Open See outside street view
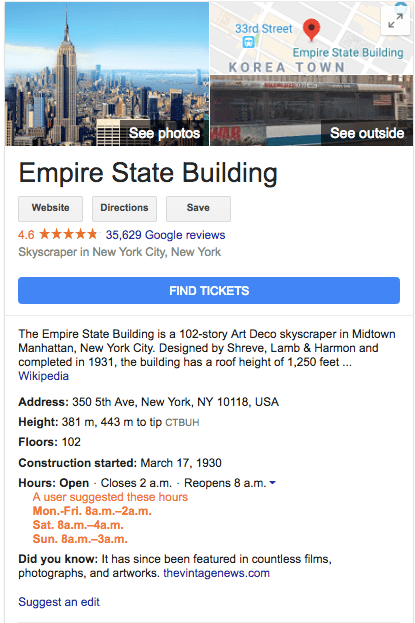 pos(312,110)
